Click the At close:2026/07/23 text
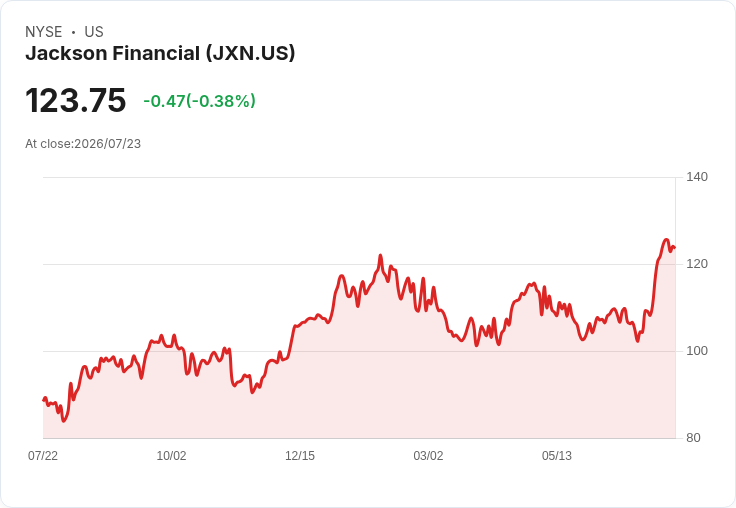The image size is (736, 508). pos(83,144)
